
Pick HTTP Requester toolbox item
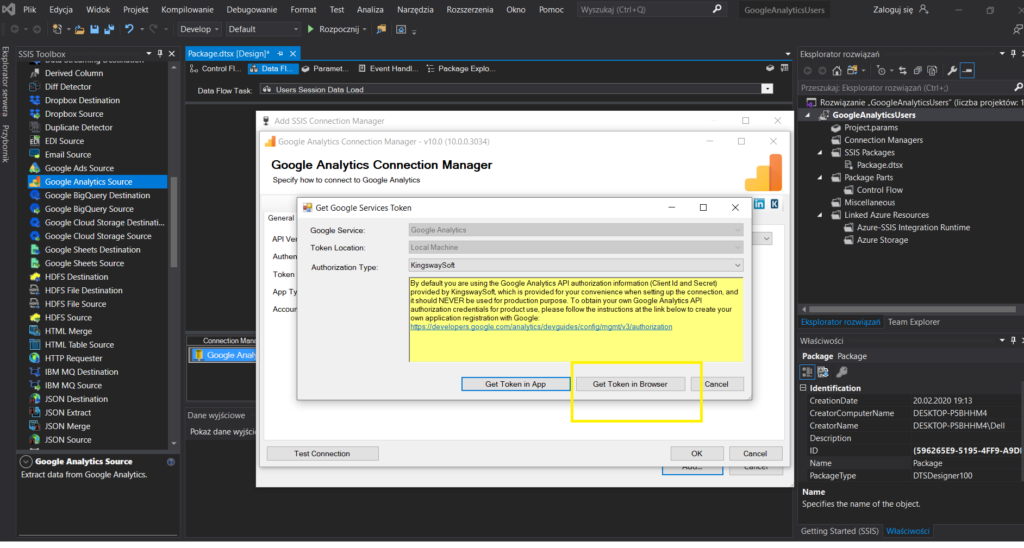click(x=73, y=358)
